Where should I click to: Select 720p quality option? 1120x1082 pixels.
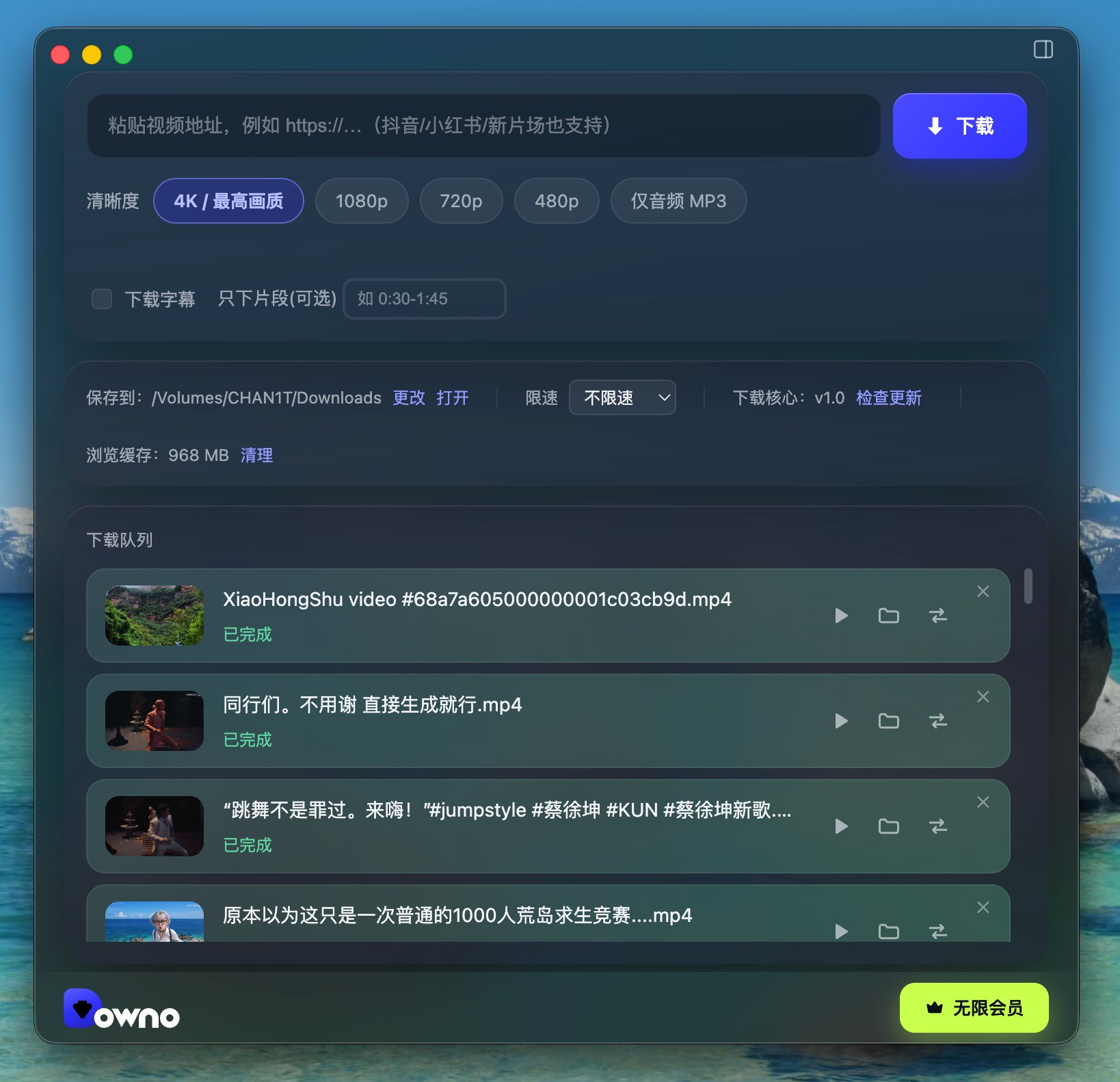click(461, 201)
